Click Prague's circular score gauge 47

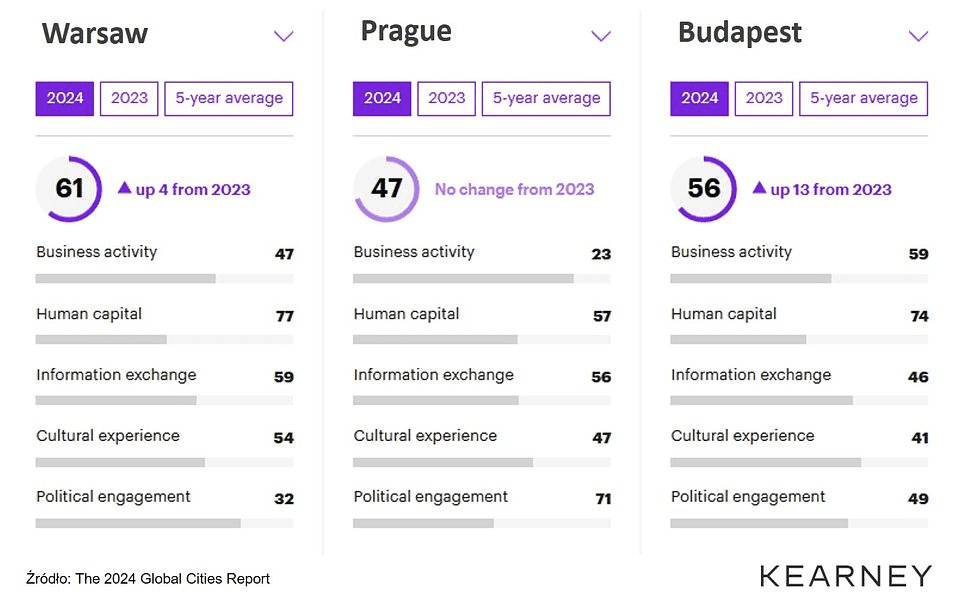(x=386, y=188)
